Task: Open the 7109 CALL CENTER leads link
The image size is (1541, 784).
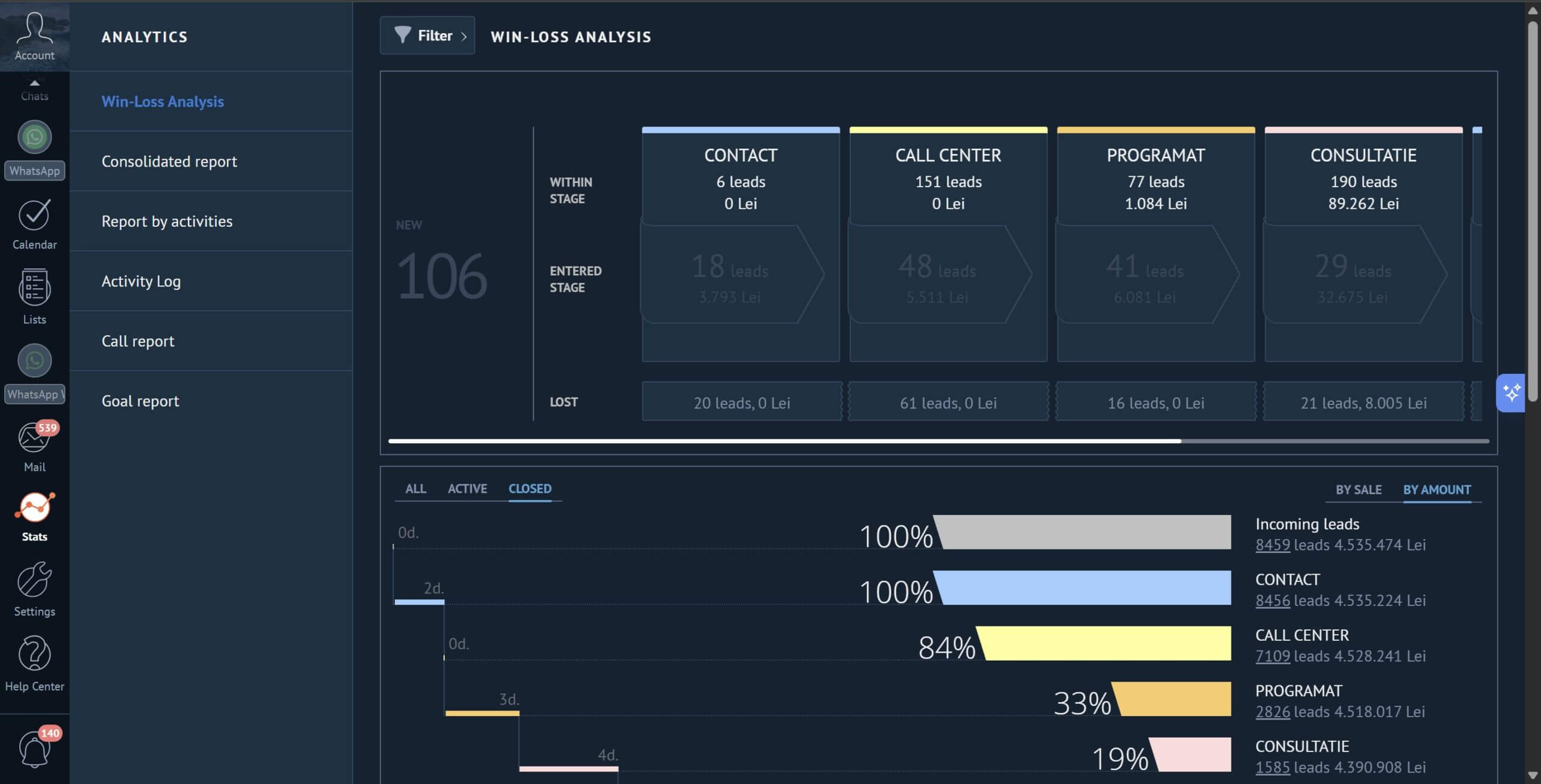Action: (1273, 656)
